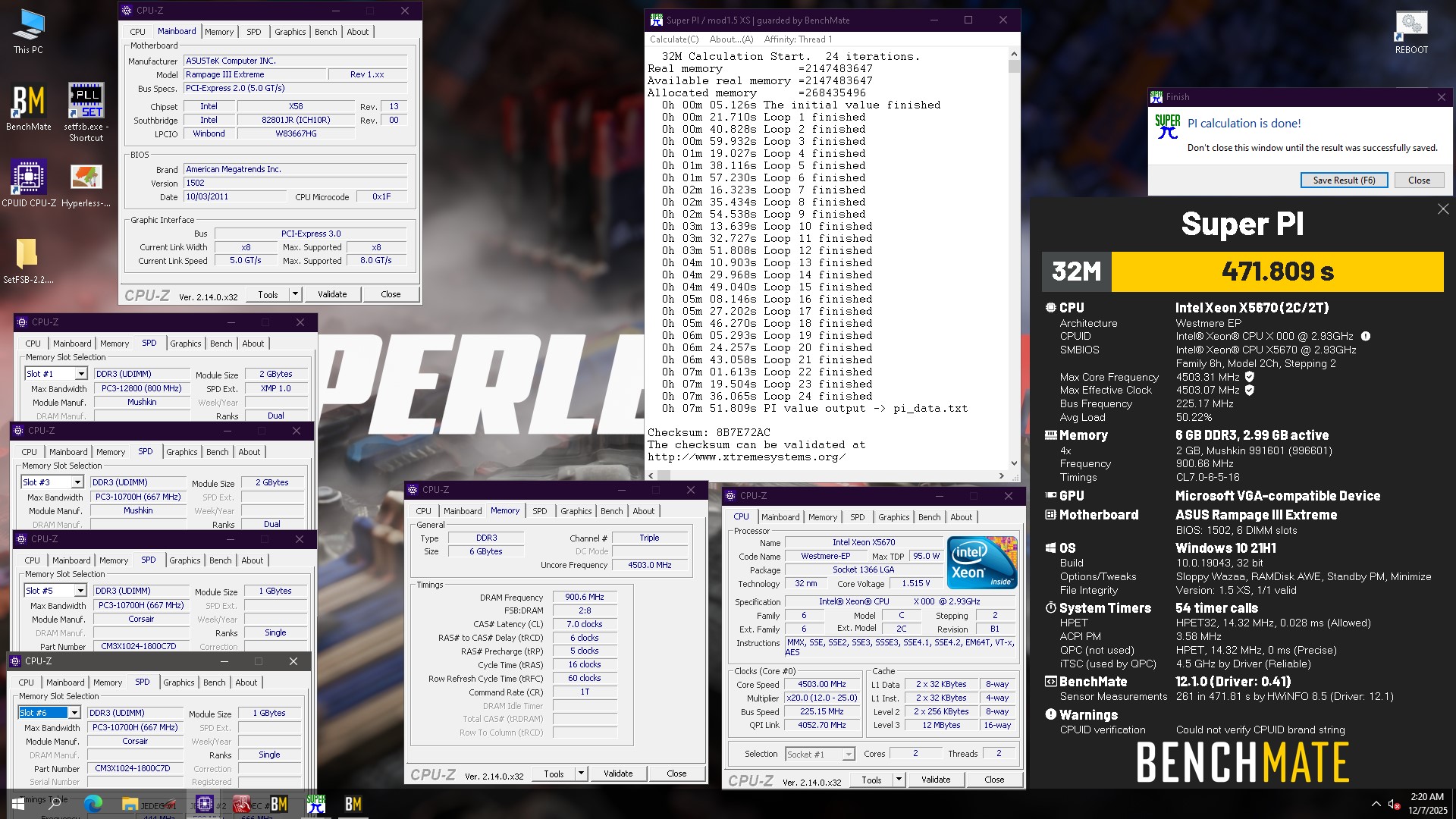Click CPU-Z title icon in Mainboard window
1456x819 pixels.
pos(126,11)
